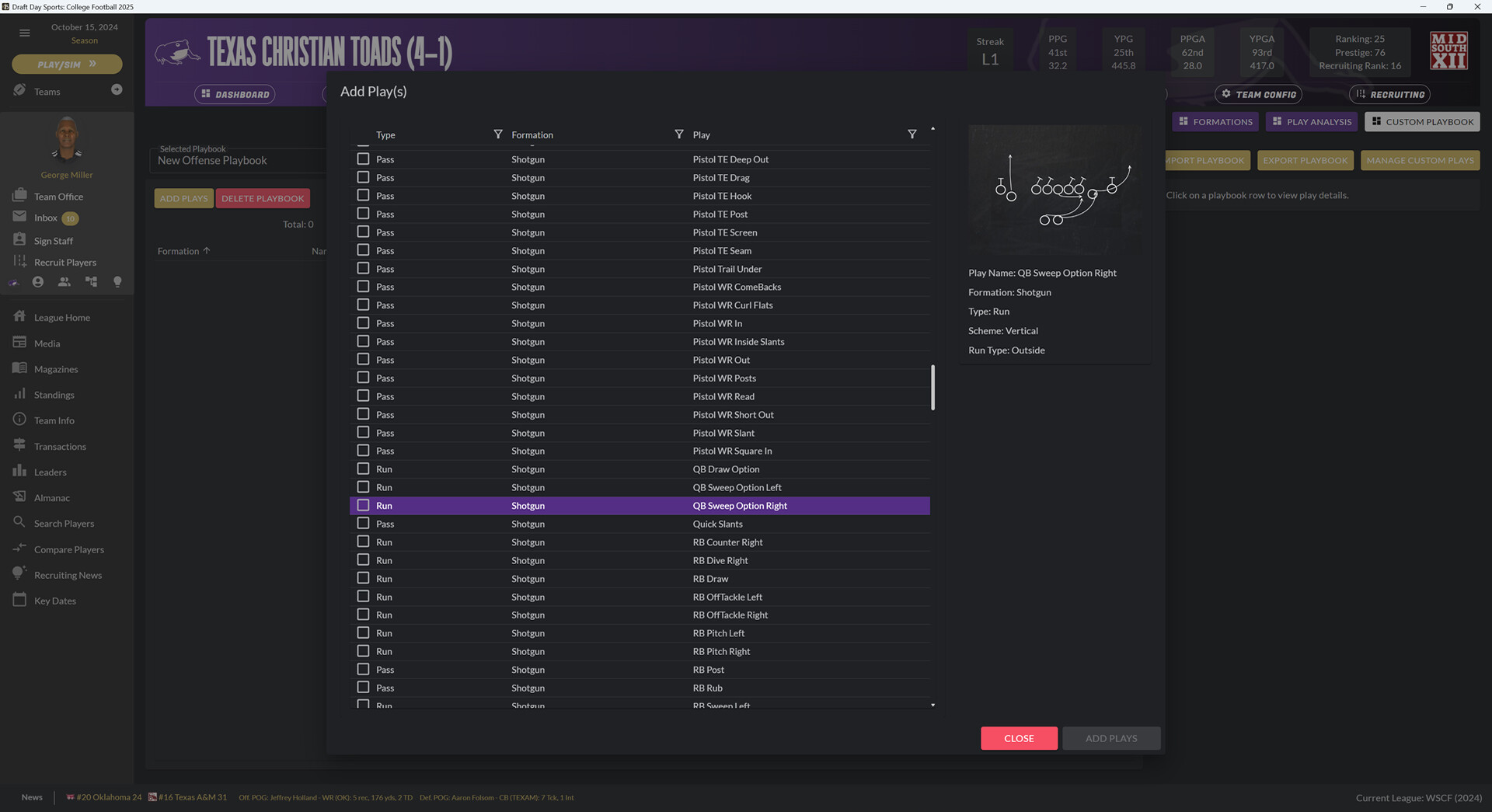Check the QB Draw Option checkbox
The width and height of the screenshot is (1492, 812).
click(363, 469)
